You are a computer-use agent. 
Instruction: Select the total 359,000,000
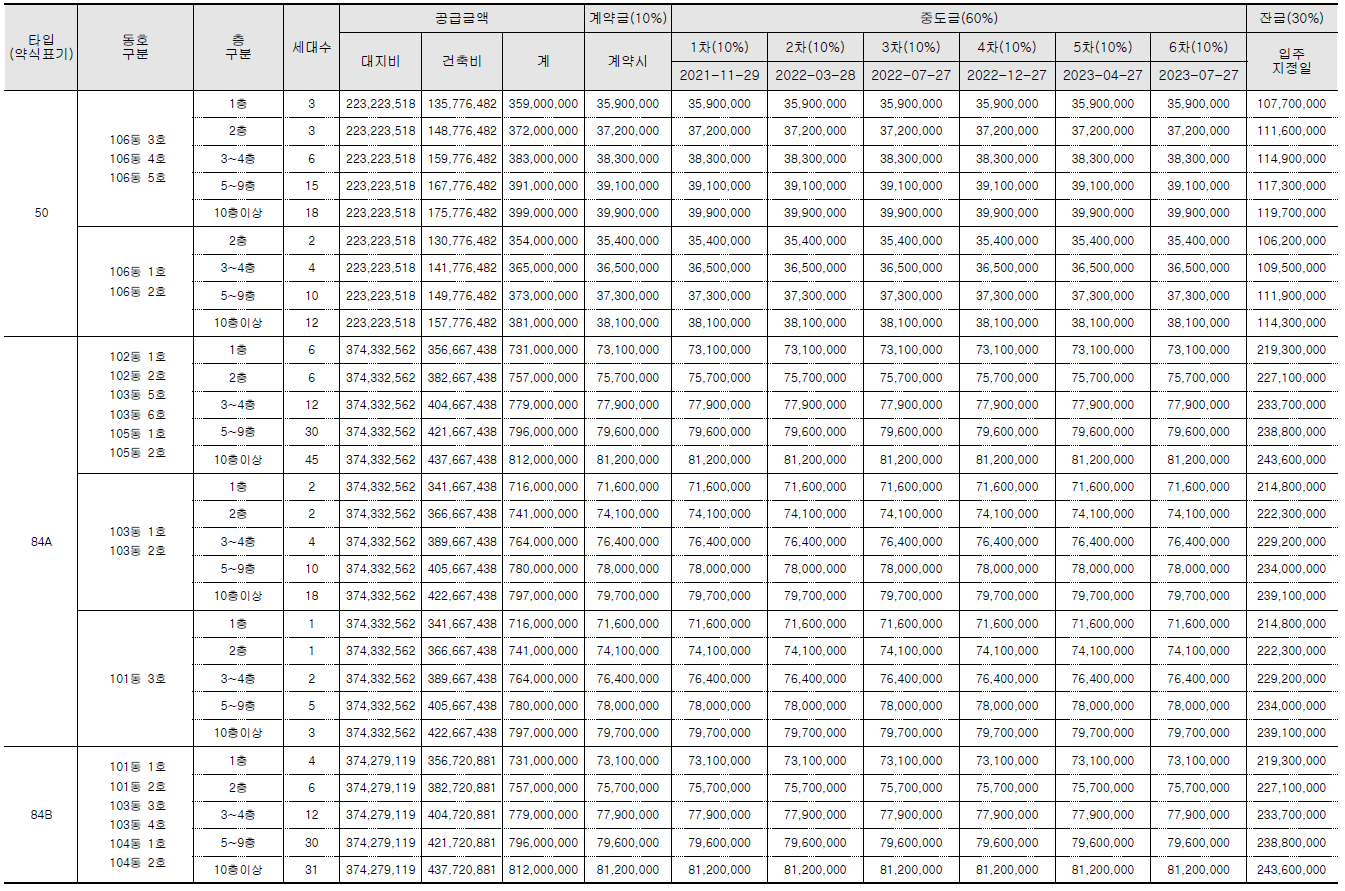(543, 104)
